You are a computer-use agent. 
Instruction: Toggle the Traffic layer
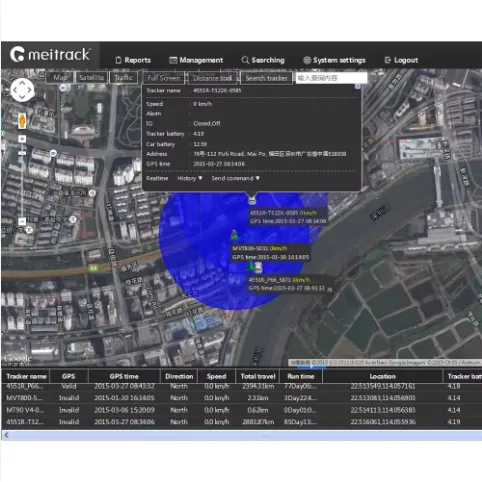coord(123,78)
